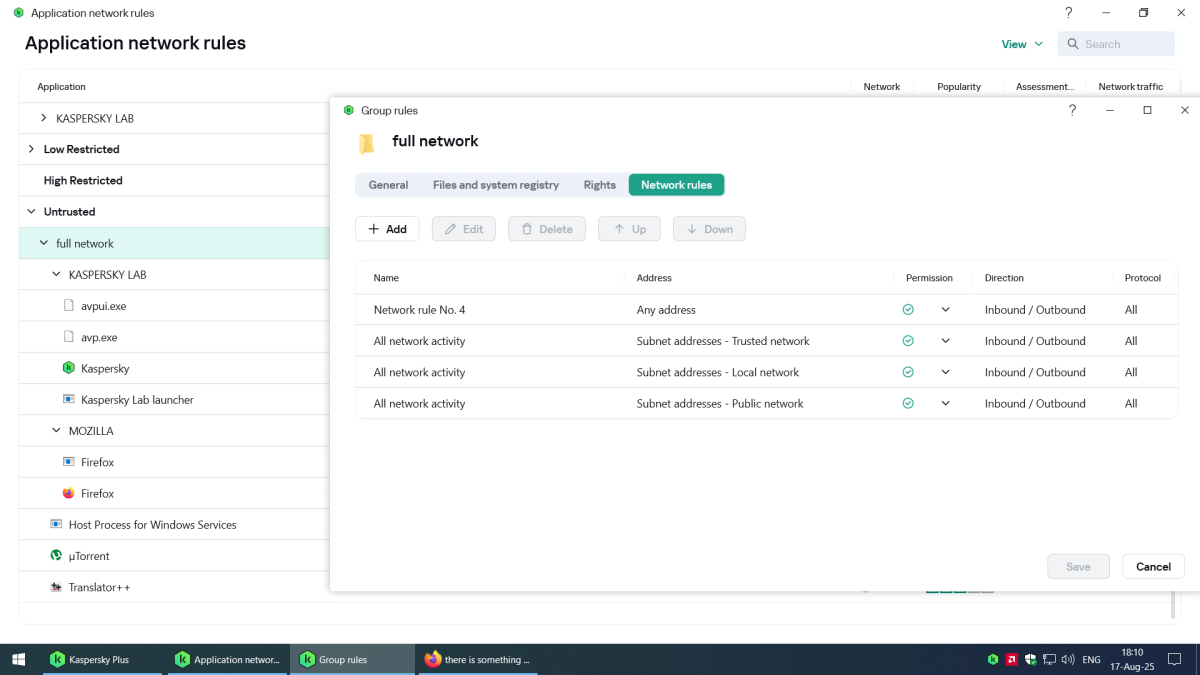Click the ENG language indicator
Screen dimensions: 1200x675
pos(1092,660)
